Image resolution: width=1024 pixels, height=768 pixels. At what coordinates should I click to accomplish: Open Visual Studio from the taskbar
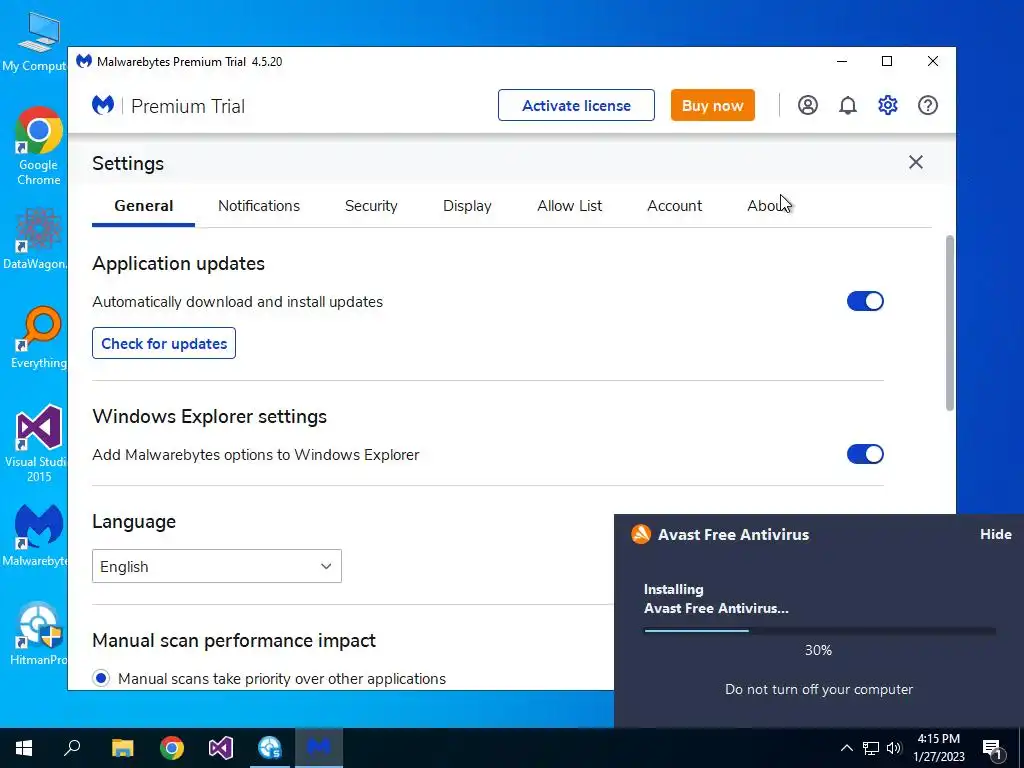(221, 748)
